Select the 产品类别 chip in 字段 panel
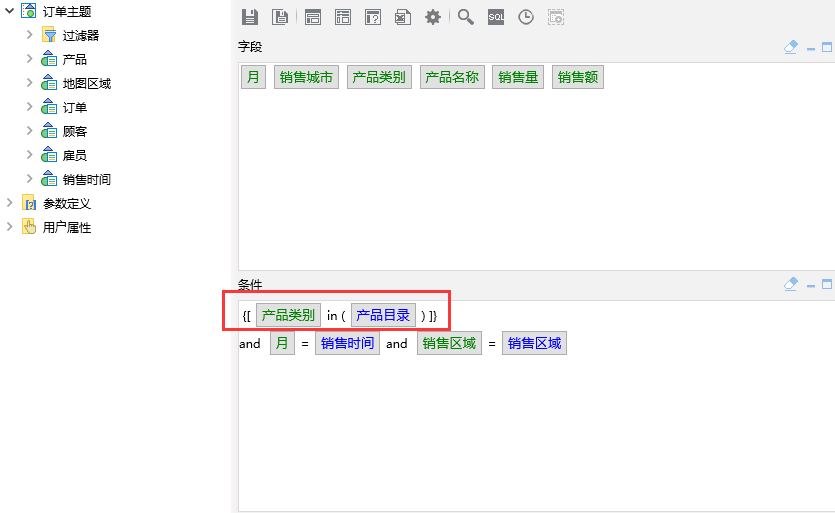 pyautogui.click(x=379, y=77)
